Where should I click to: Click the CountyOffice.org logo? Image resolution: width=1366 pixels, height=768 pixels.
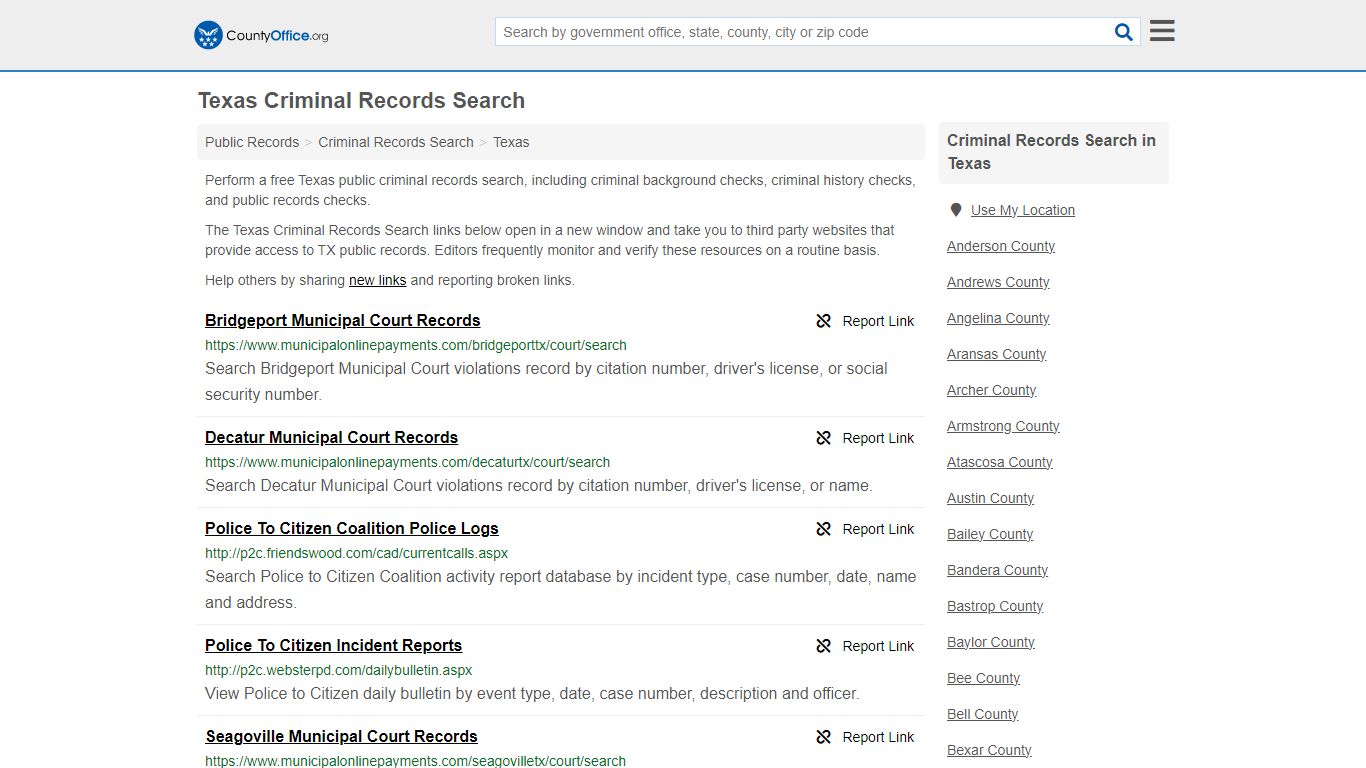point(261,35)
